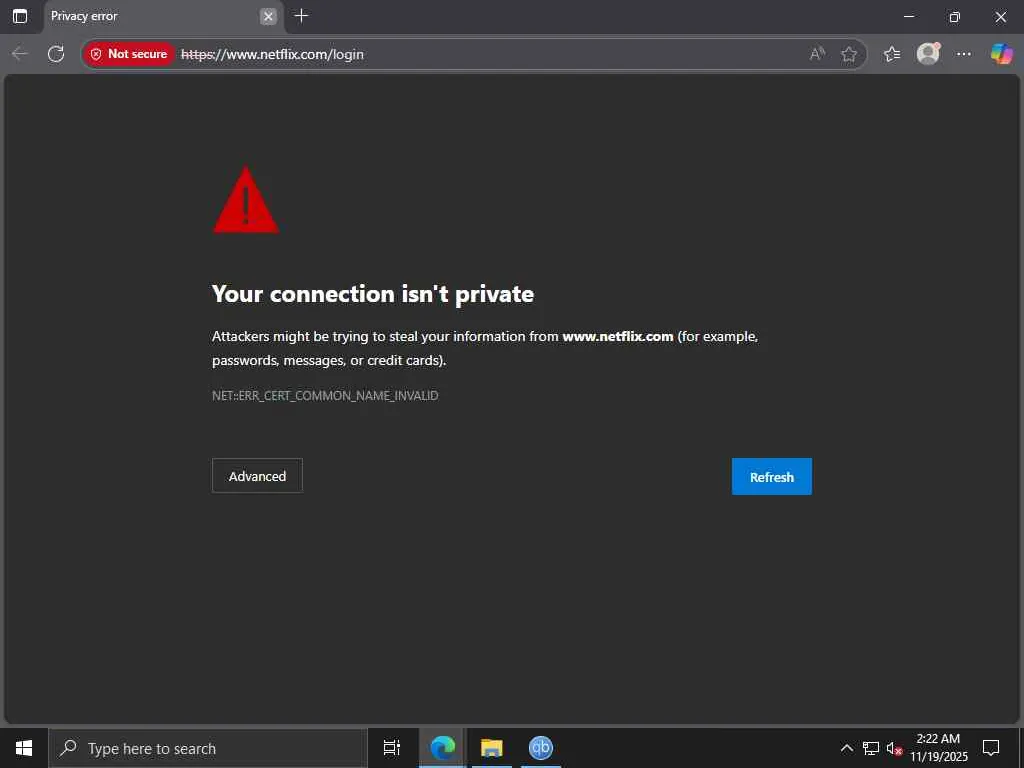Image resolution: width=1024 pixels, height=768 pixels.
Task: Open Task View on the taskbar
Action: (392, 748)
